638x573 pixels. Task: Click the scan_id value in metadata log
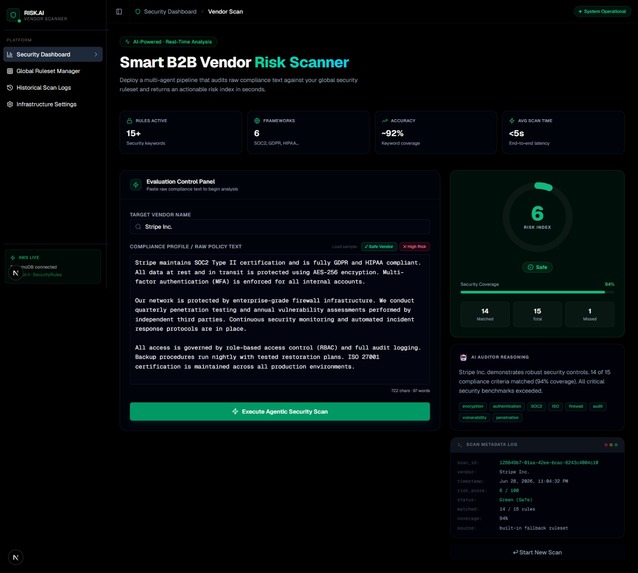(548, 463)
